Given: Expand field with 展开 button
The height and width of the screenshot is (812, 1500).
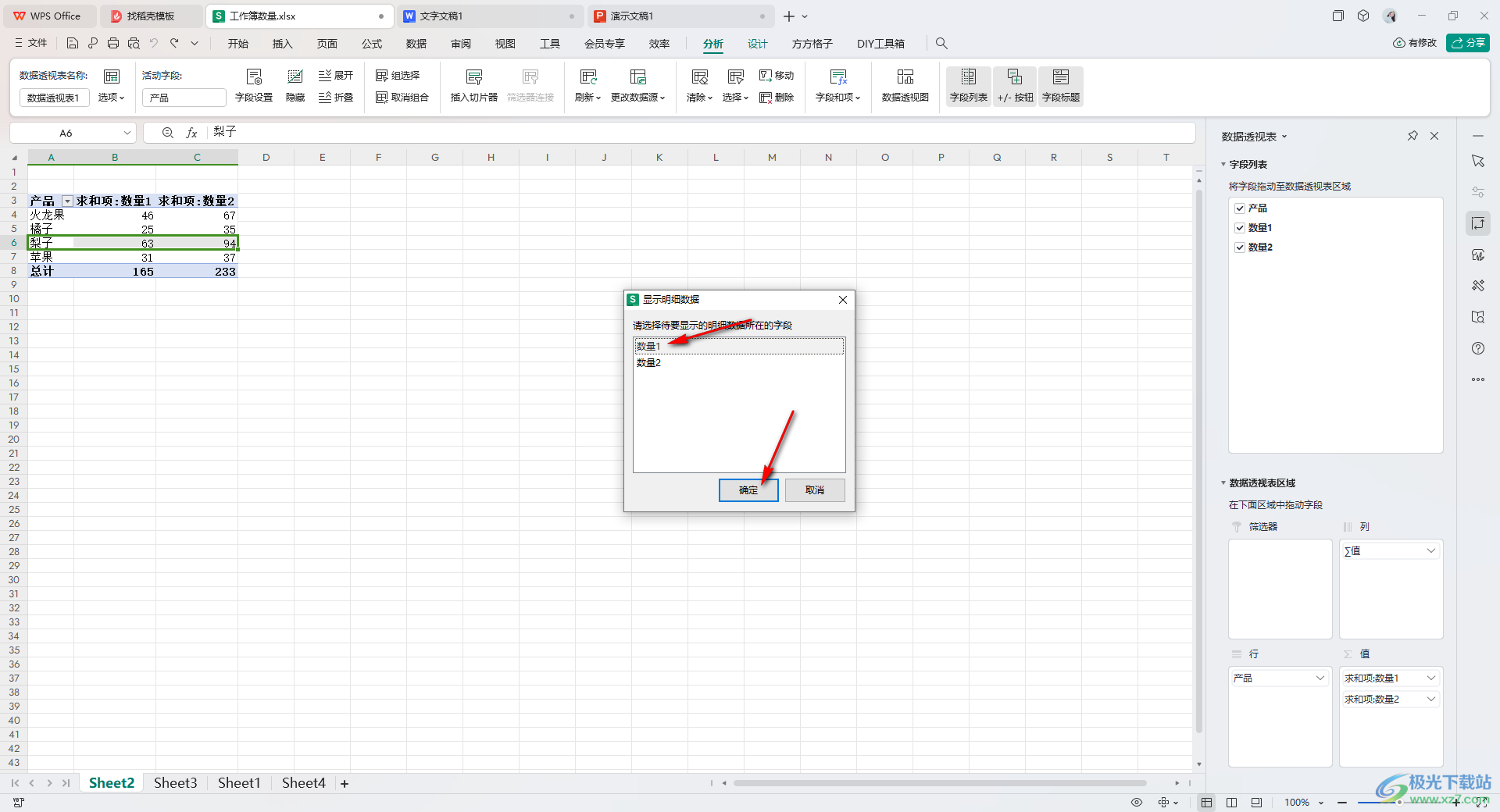Looking at the screenshot, I should pos(336,76).
